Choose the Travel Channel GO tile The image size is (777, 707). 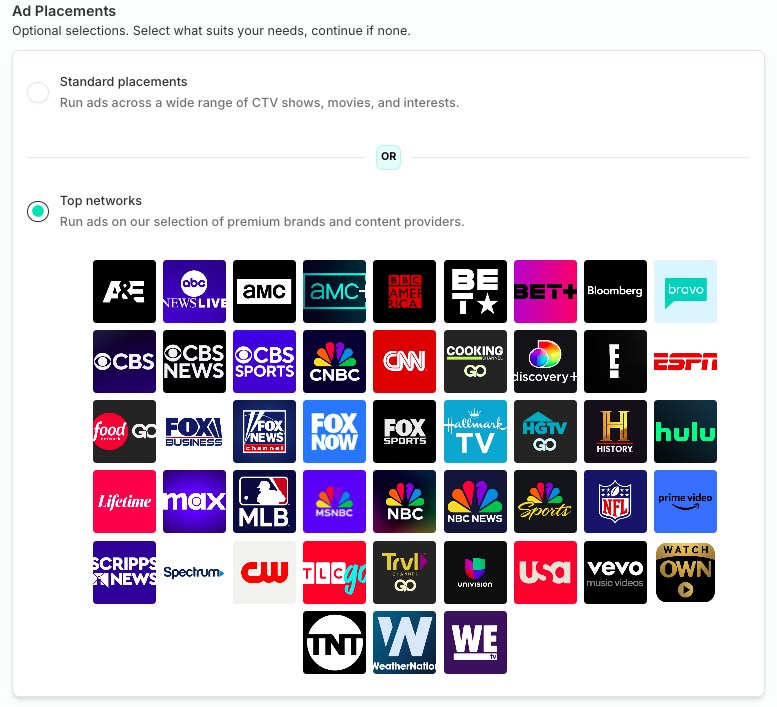tap(404, 573)
